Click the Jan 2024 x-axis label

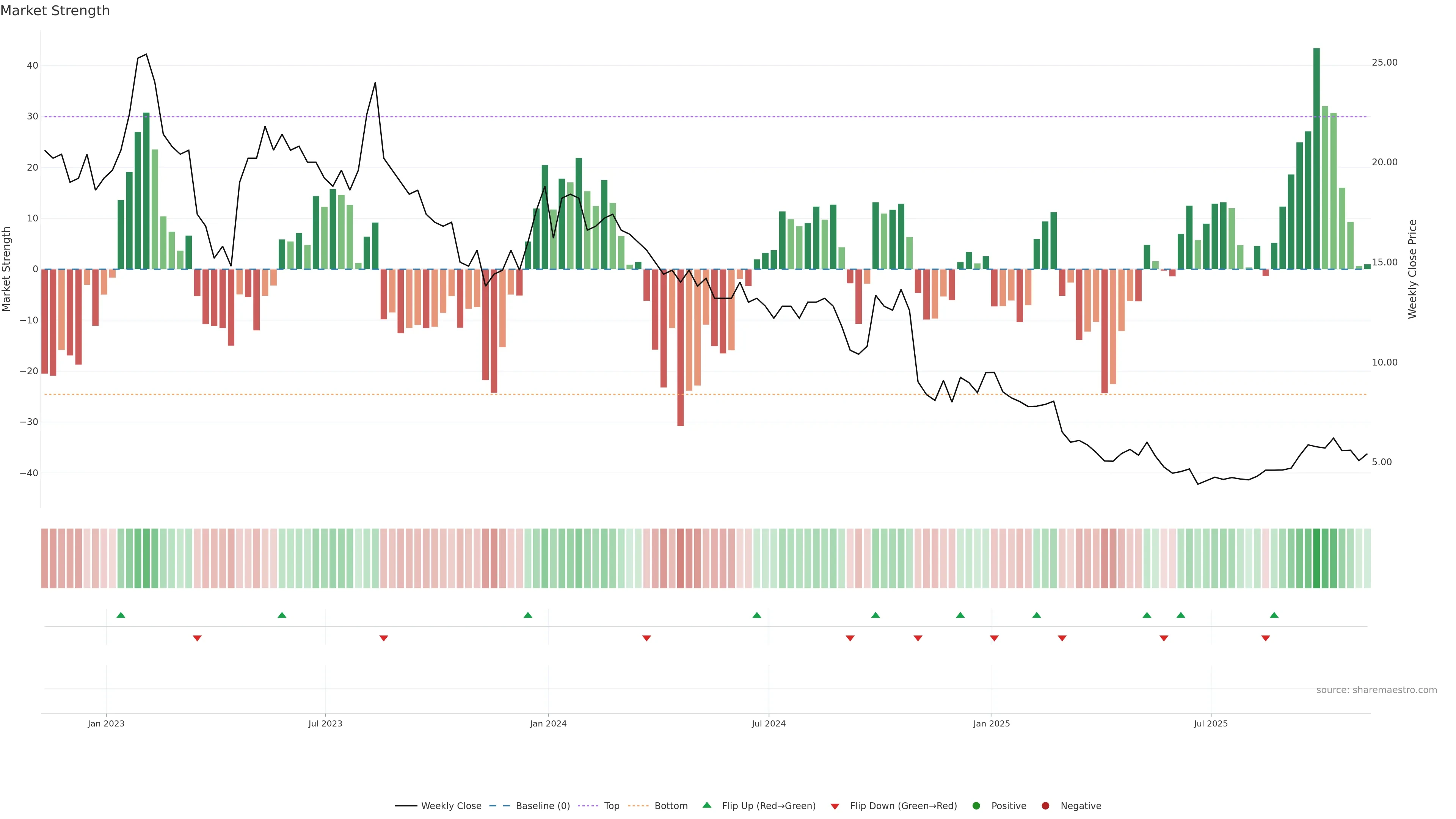pos(548,723)
